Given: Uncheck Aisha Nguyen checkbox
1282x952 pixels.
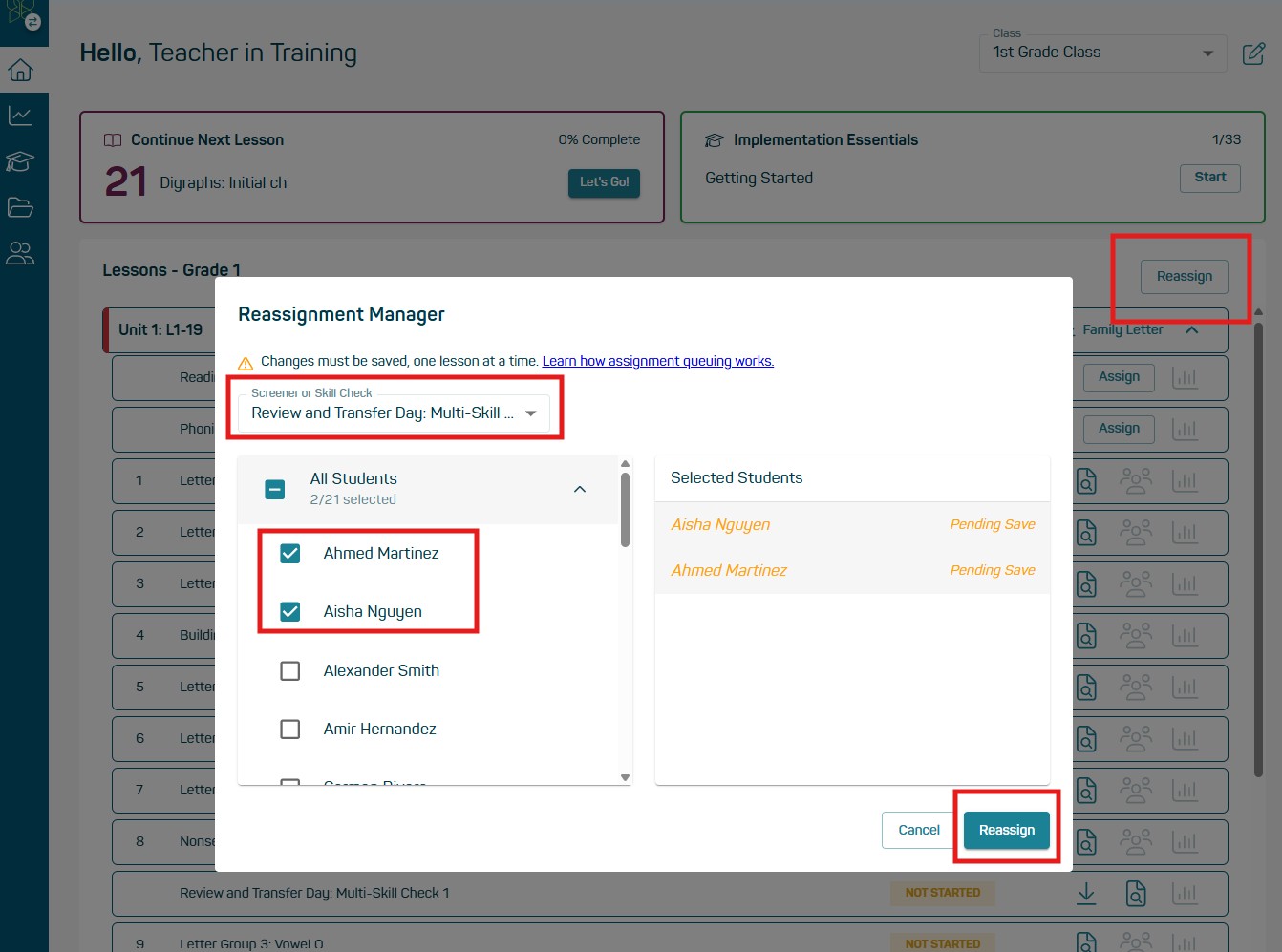Looking at the screenshot, I should point(290,612).
